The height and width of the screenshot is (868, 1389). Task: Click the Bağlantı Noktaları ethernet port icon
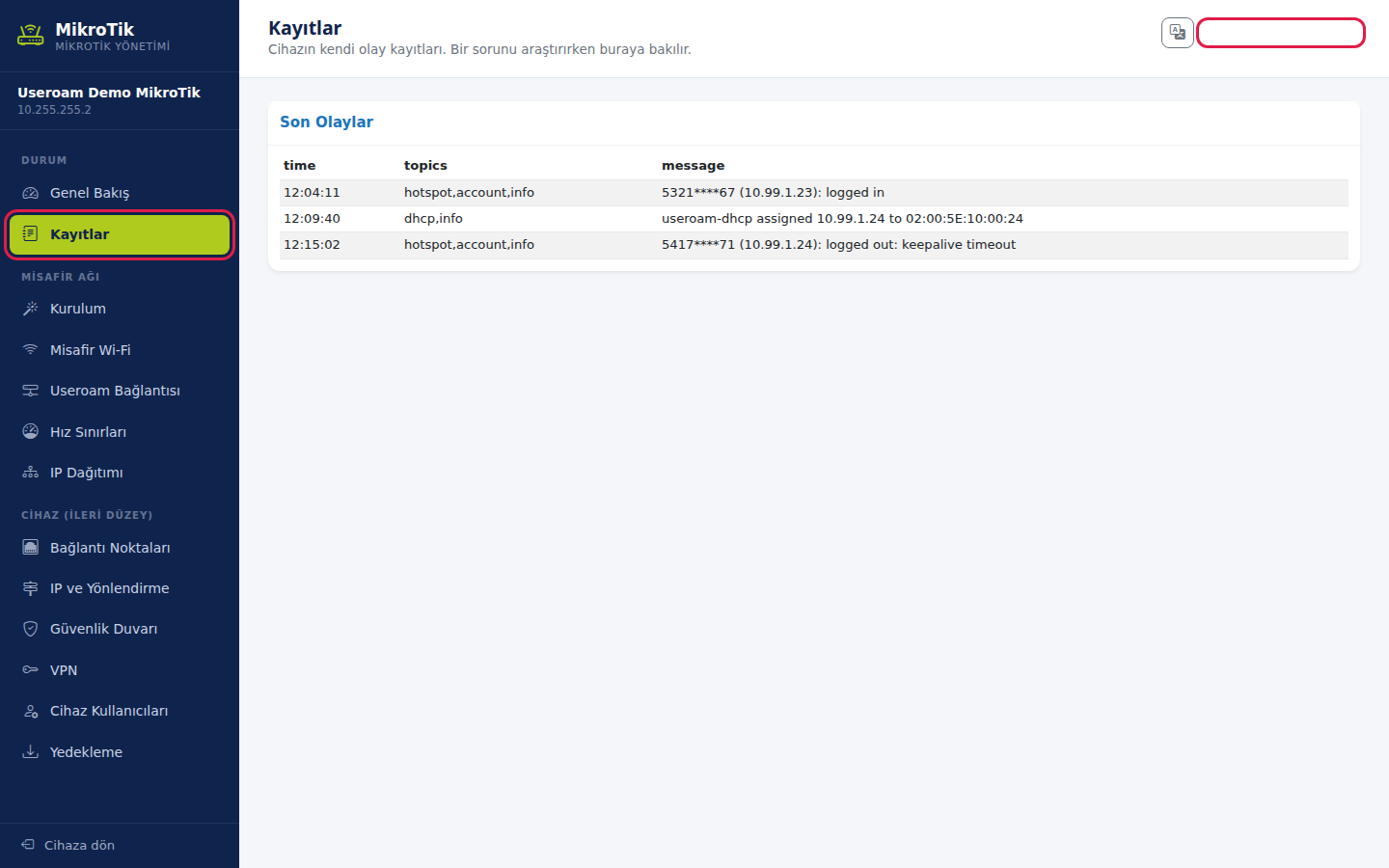coord(31,548)
